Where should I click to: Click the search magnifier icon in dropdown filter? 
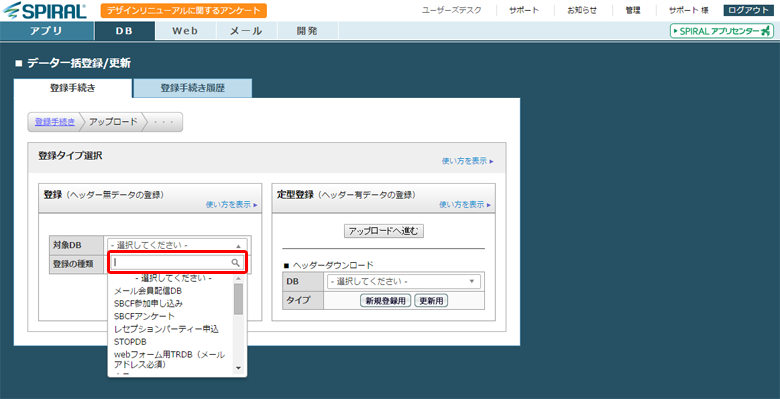(x=236, y=262)
